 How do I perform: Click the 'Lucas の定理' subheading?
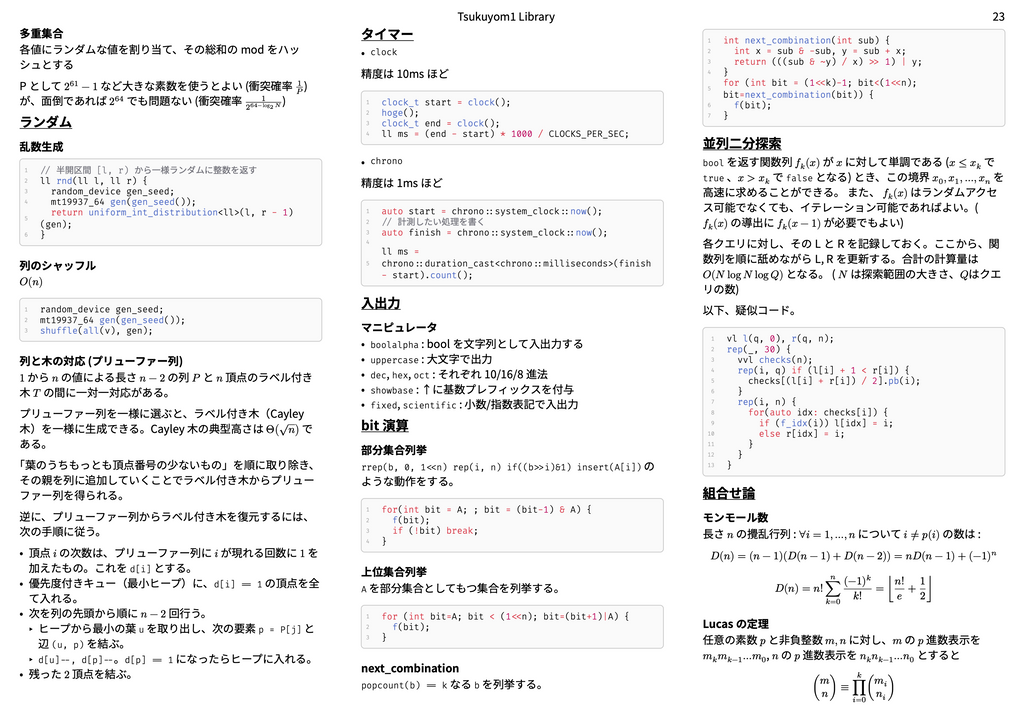[736, 624]
